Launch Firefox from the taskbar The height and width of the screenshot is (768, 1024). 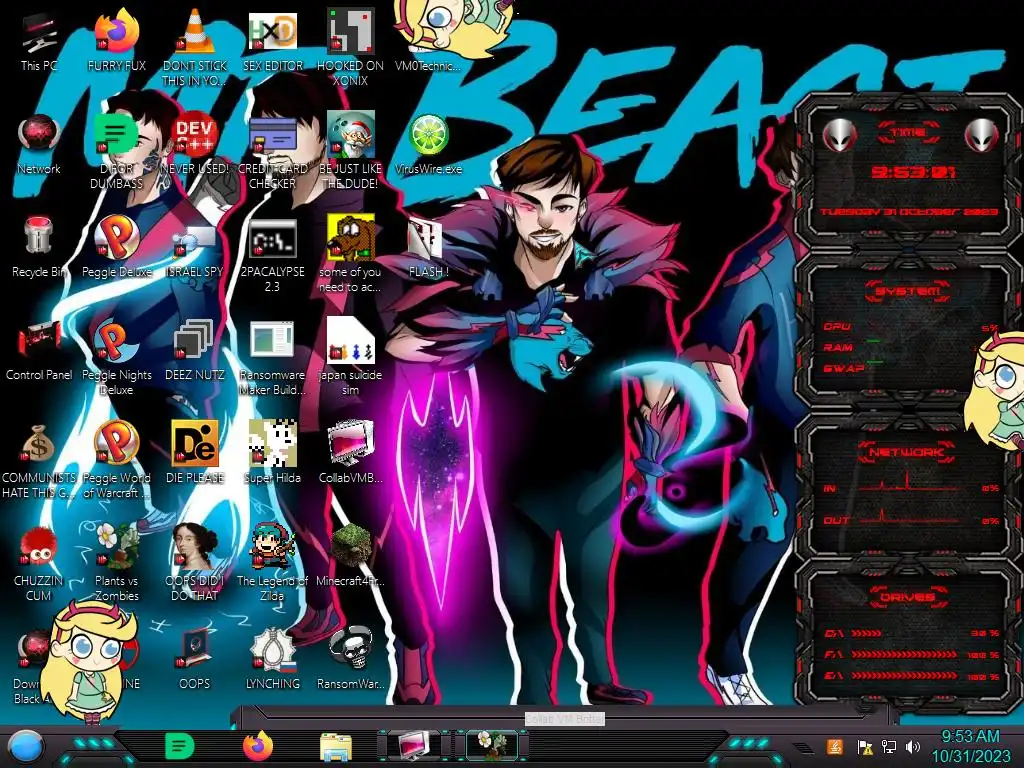[x=258, y=746]
